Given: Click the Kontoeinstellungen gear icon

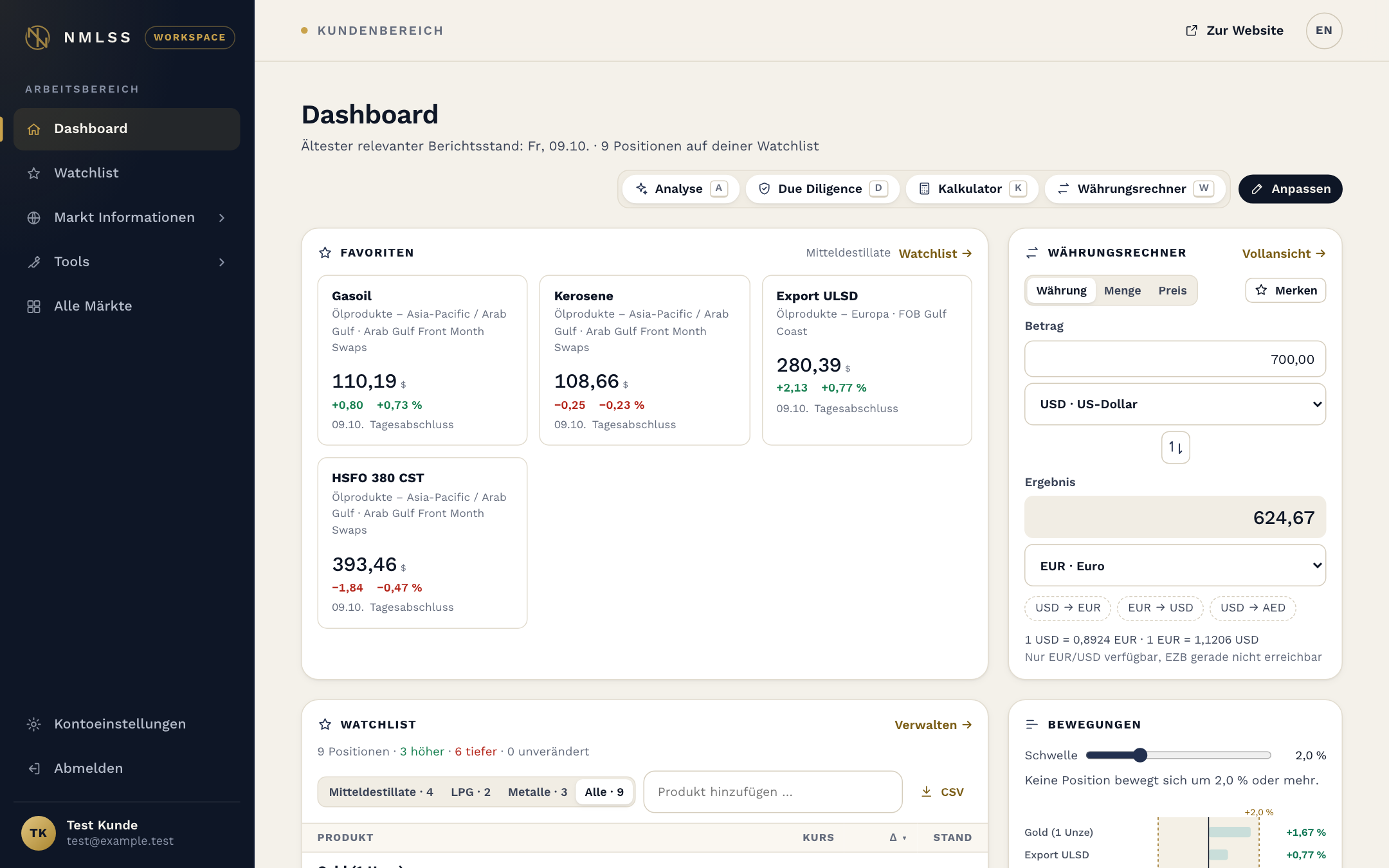Looking at the screenshot, I should pyautogui.click(x=34, y=725).
